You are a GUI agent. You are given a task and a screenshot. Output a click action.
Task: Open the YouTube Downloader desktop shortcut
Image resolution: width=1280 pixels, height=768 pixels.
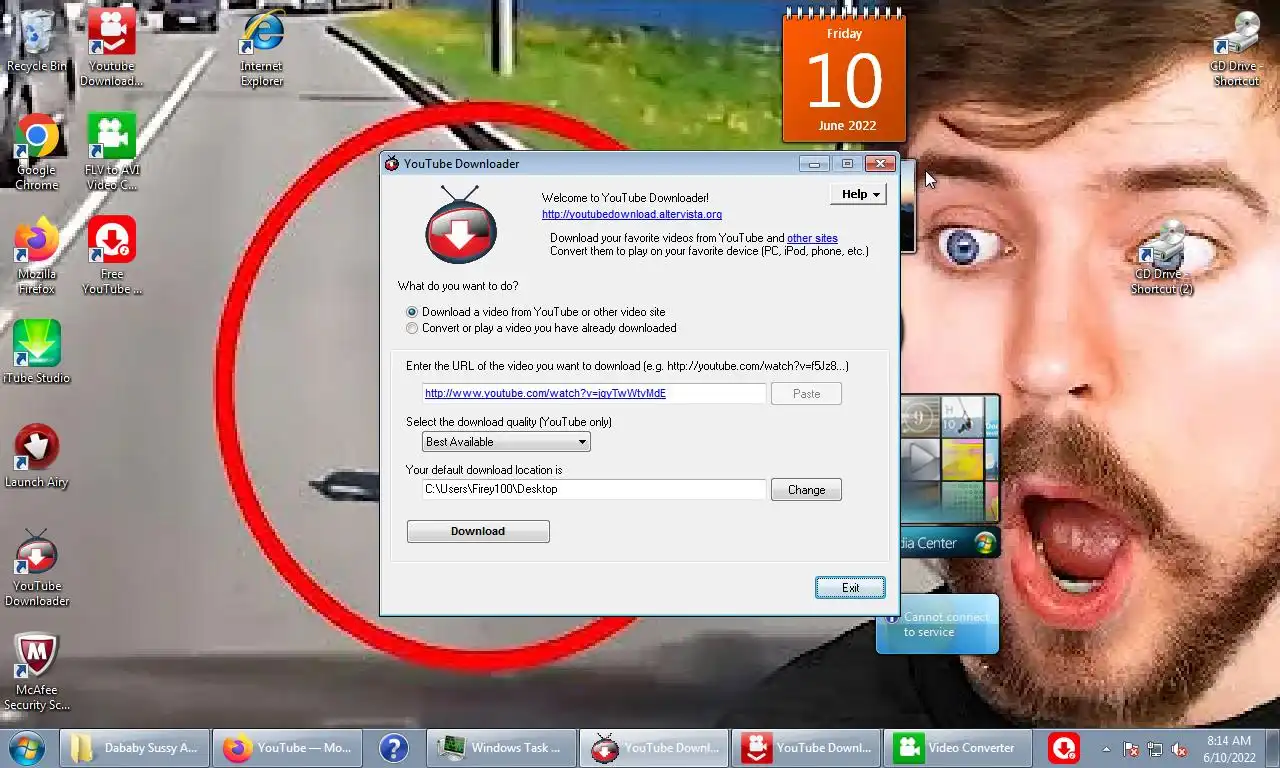[x=37, y=567]
